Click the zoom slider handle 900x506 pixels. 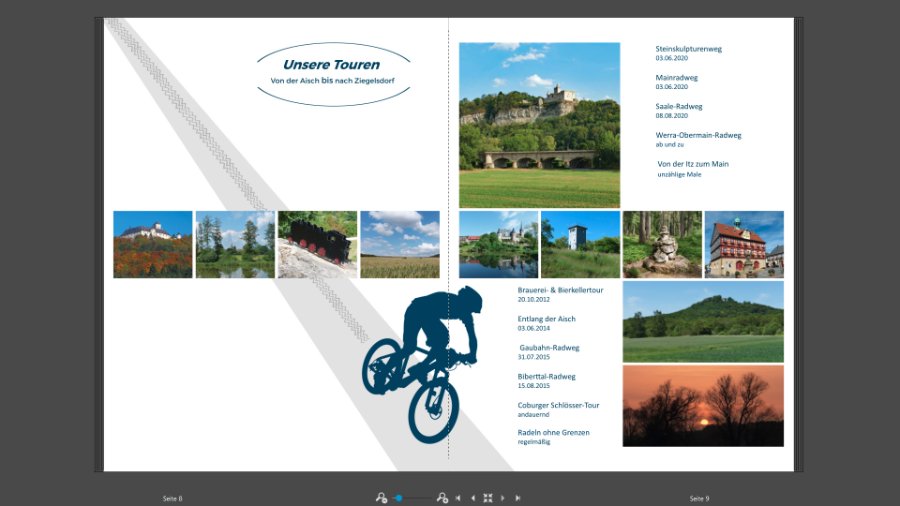(x=399, y=498)
